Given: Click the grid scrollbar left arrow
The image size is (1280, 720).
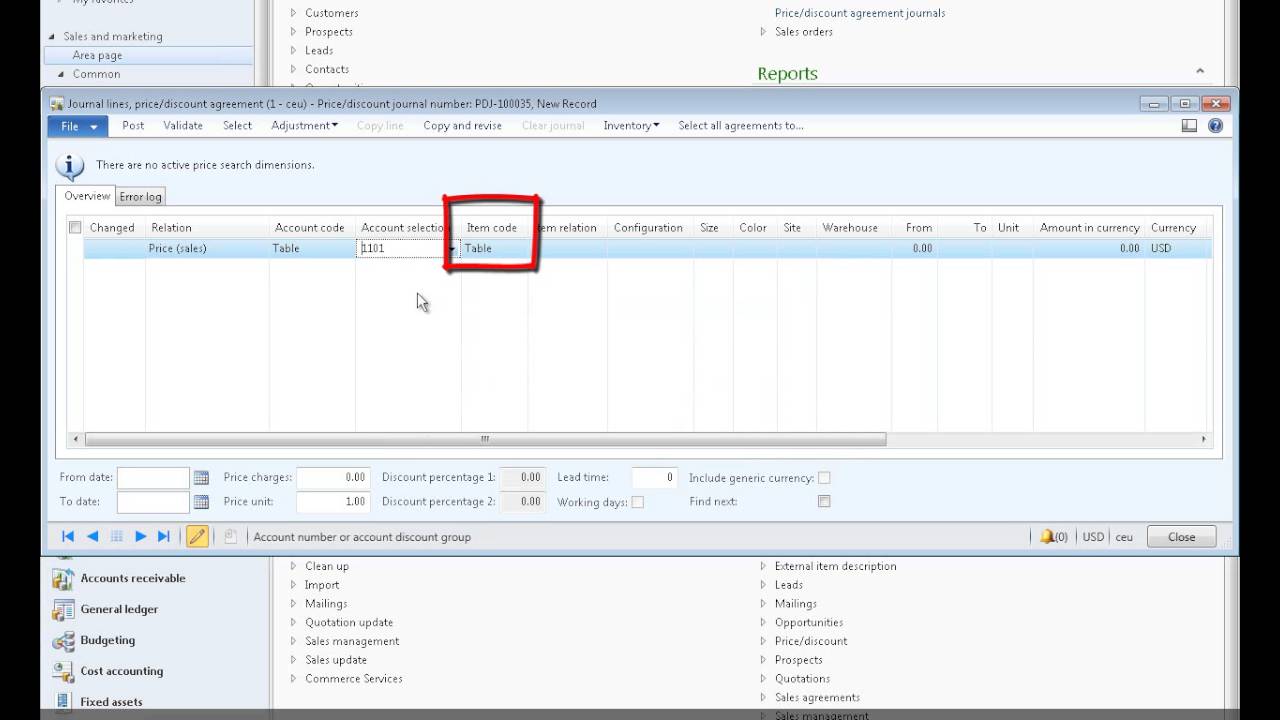Looking at the screenshot, I should click(76, 439).
